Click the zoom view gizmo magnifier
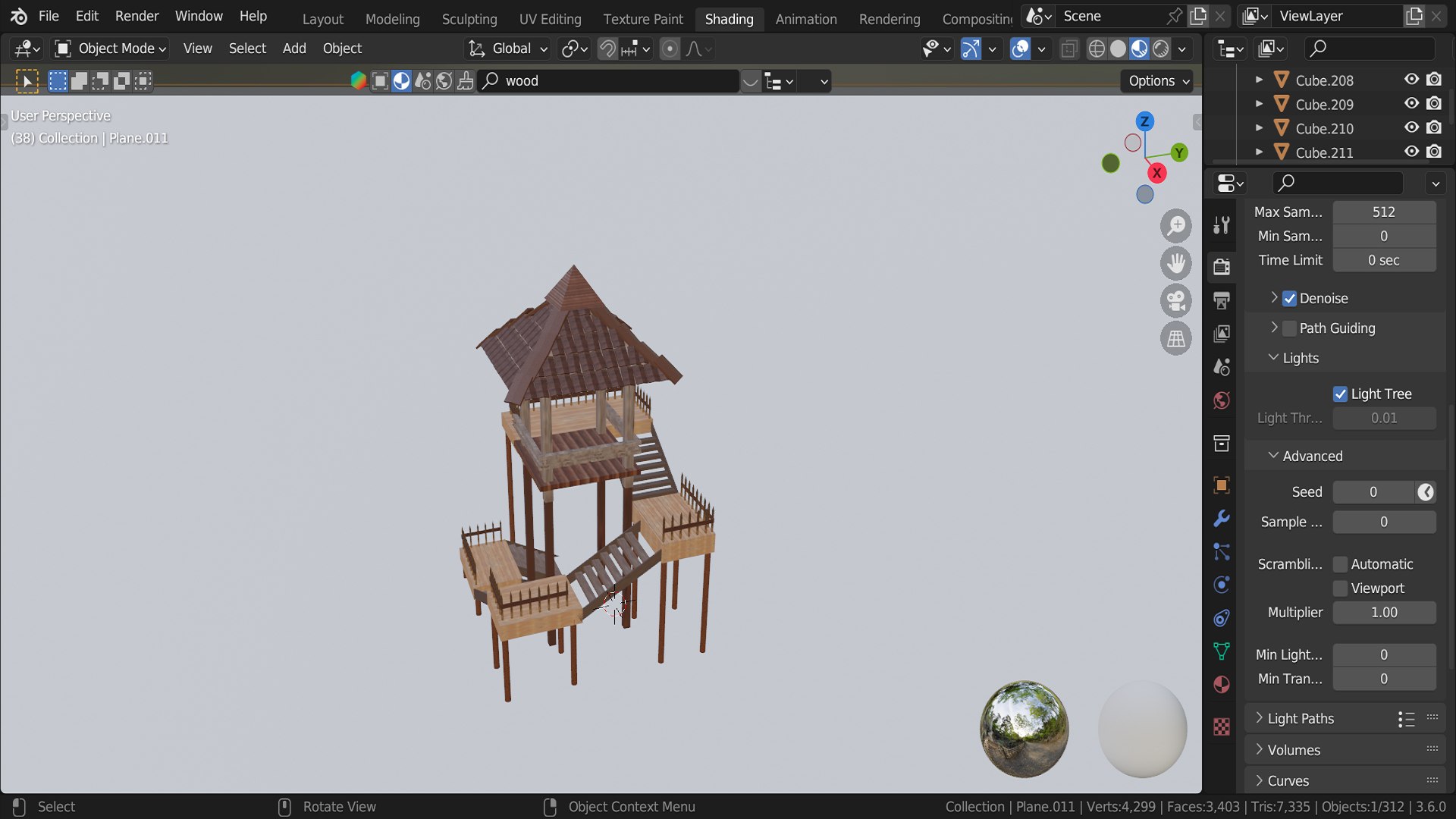The height and width of the screenshot is (819, 1456). pos(1176,226)
